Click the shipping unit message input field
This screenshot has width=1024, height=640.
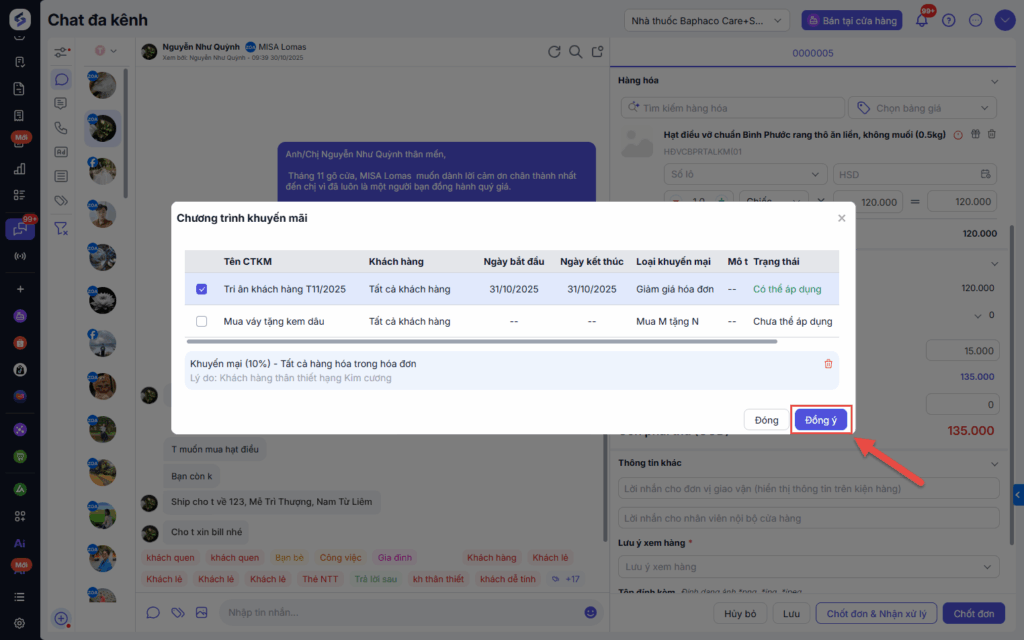click(x=808, y=488)
